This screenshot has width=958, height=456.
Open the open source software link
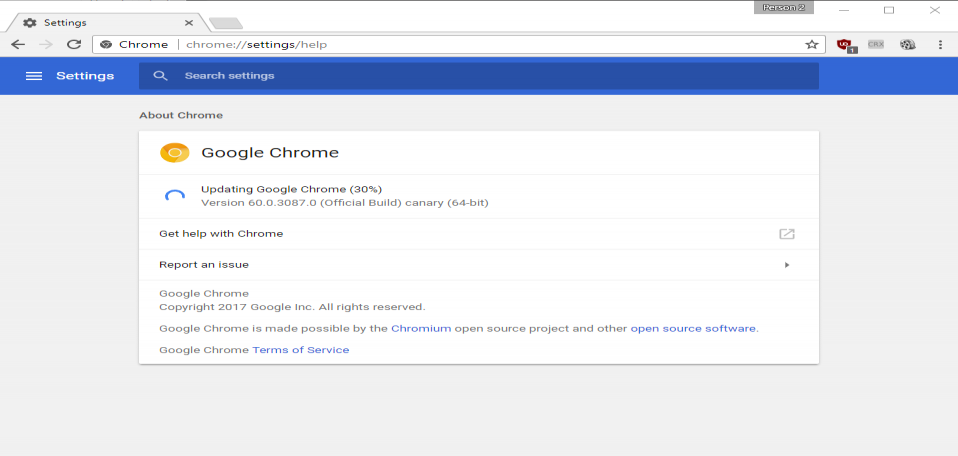[693, 328]
